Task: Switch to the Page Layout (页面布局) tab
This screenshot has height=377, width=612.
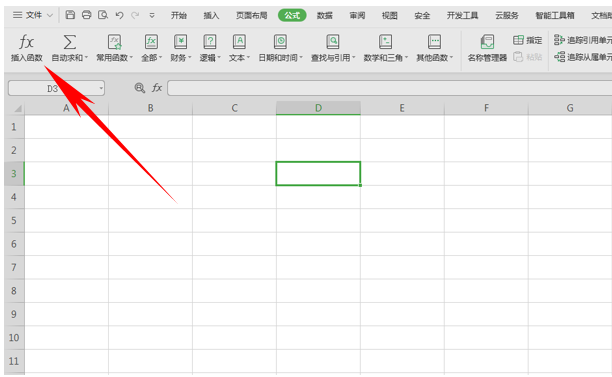Action: coord(252,15)
